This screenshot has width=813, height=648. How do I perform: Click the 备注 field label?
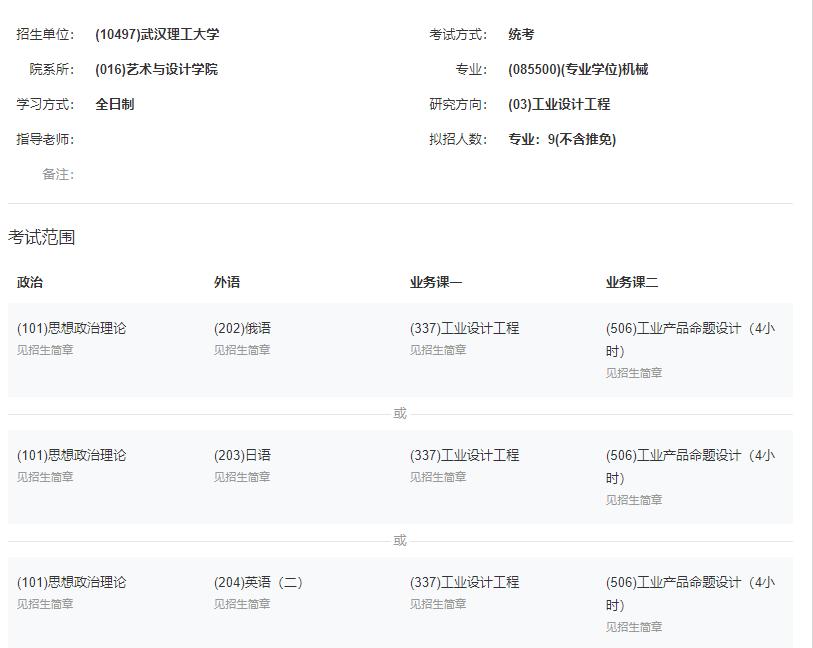pos(58,174)
